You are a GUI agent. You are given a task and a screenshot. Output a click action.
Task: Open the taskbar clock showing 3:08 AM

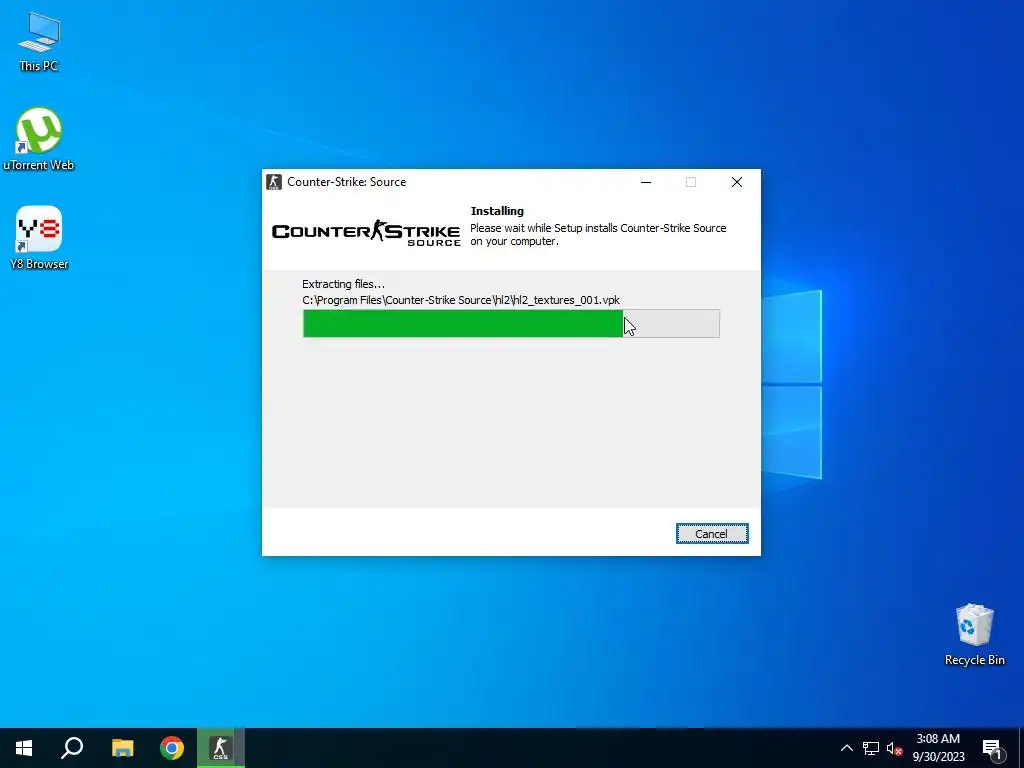point(938,748)
